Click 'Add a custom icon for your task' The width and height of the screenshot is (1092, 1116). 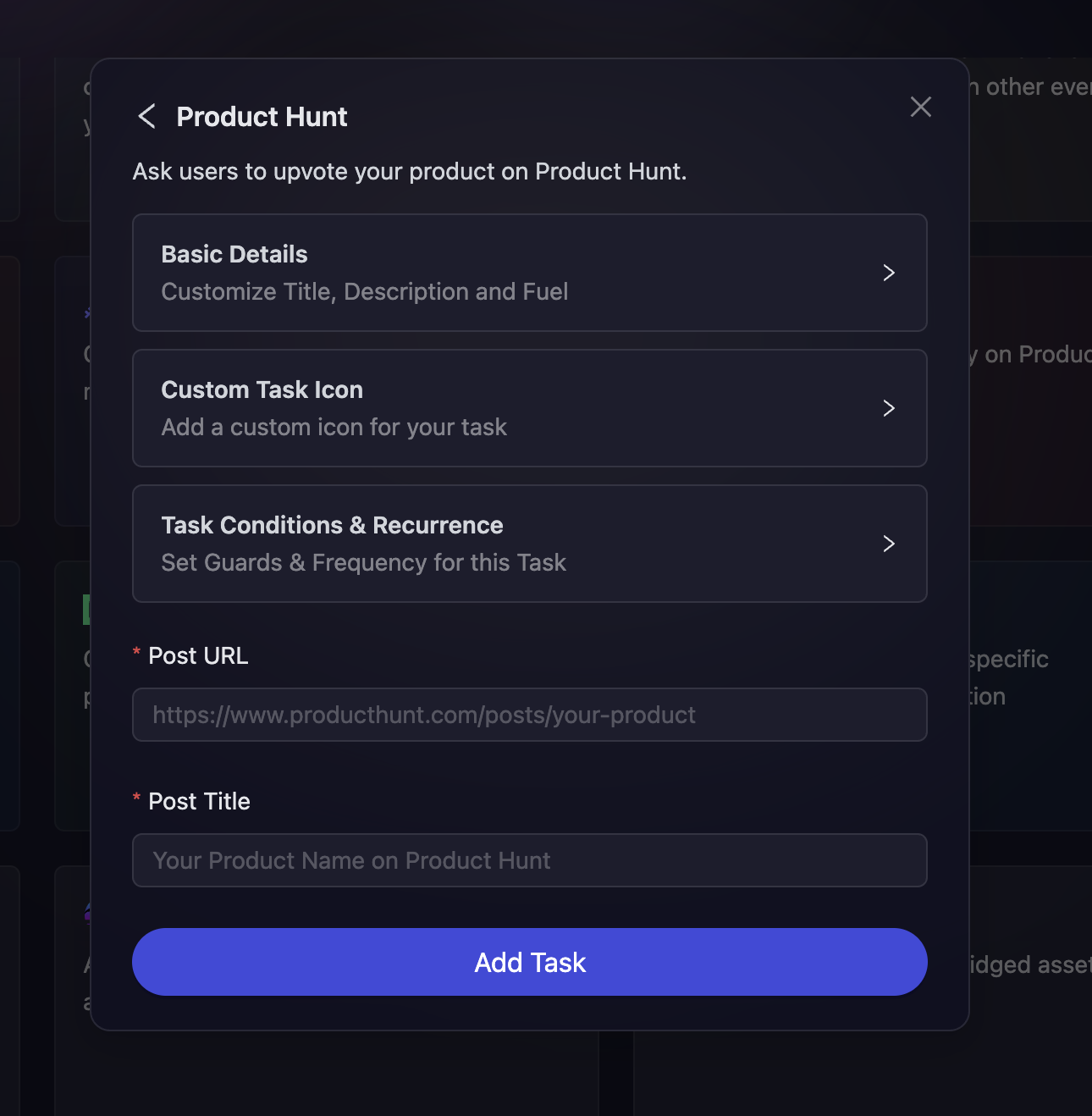334,427
